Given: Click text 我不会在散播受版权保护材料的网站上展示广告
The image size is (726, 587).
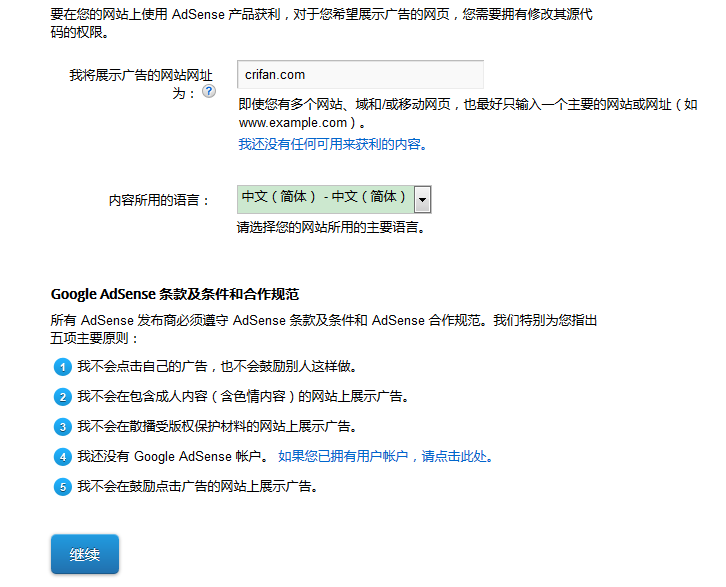Looking at the screenshot, I should coord(218,426).
